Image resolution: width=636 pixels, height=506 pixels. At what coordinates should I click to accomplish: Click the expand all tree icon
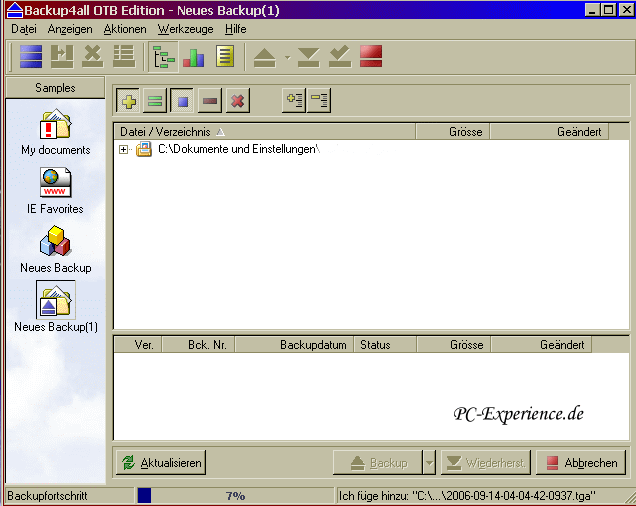tap(294, 100)
